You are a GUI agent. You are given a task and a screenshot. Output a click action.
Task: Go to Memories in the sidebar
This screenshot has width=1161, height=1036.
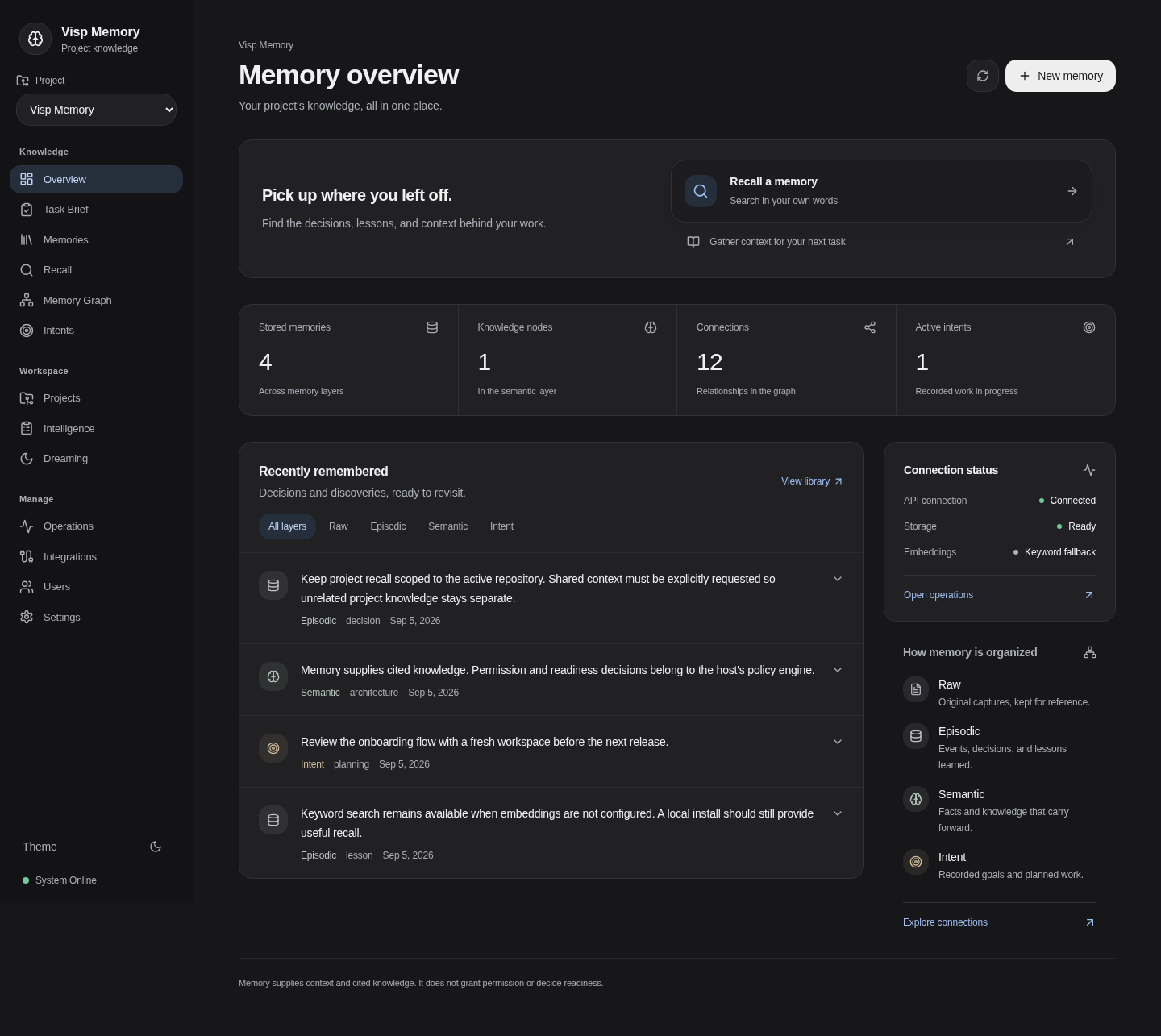(96, 239)
